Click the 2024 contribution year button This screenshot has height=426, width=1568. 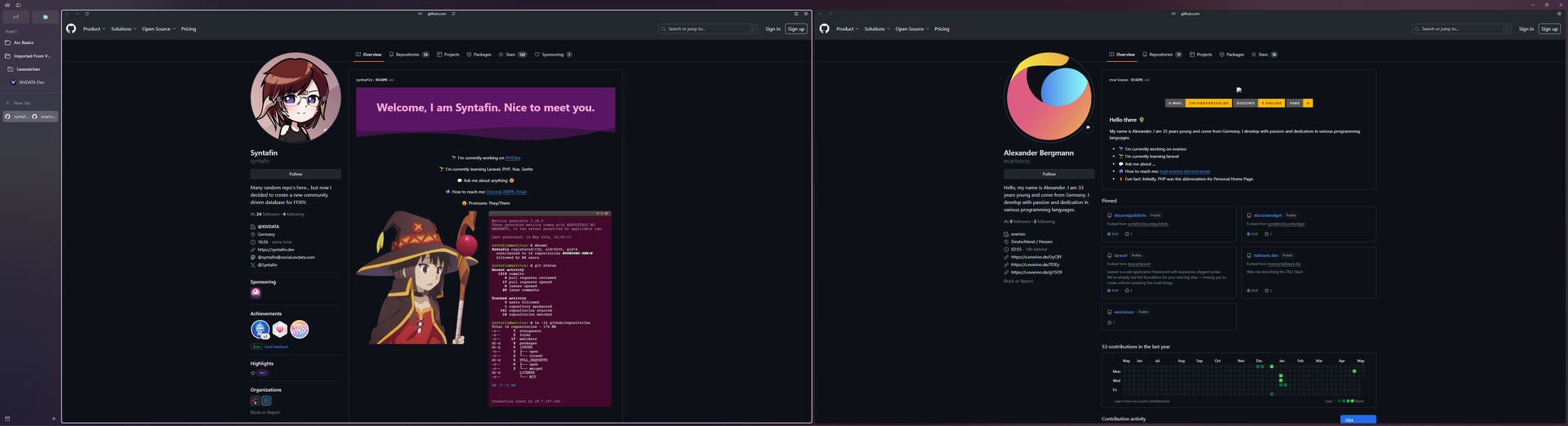[1357, 419]
